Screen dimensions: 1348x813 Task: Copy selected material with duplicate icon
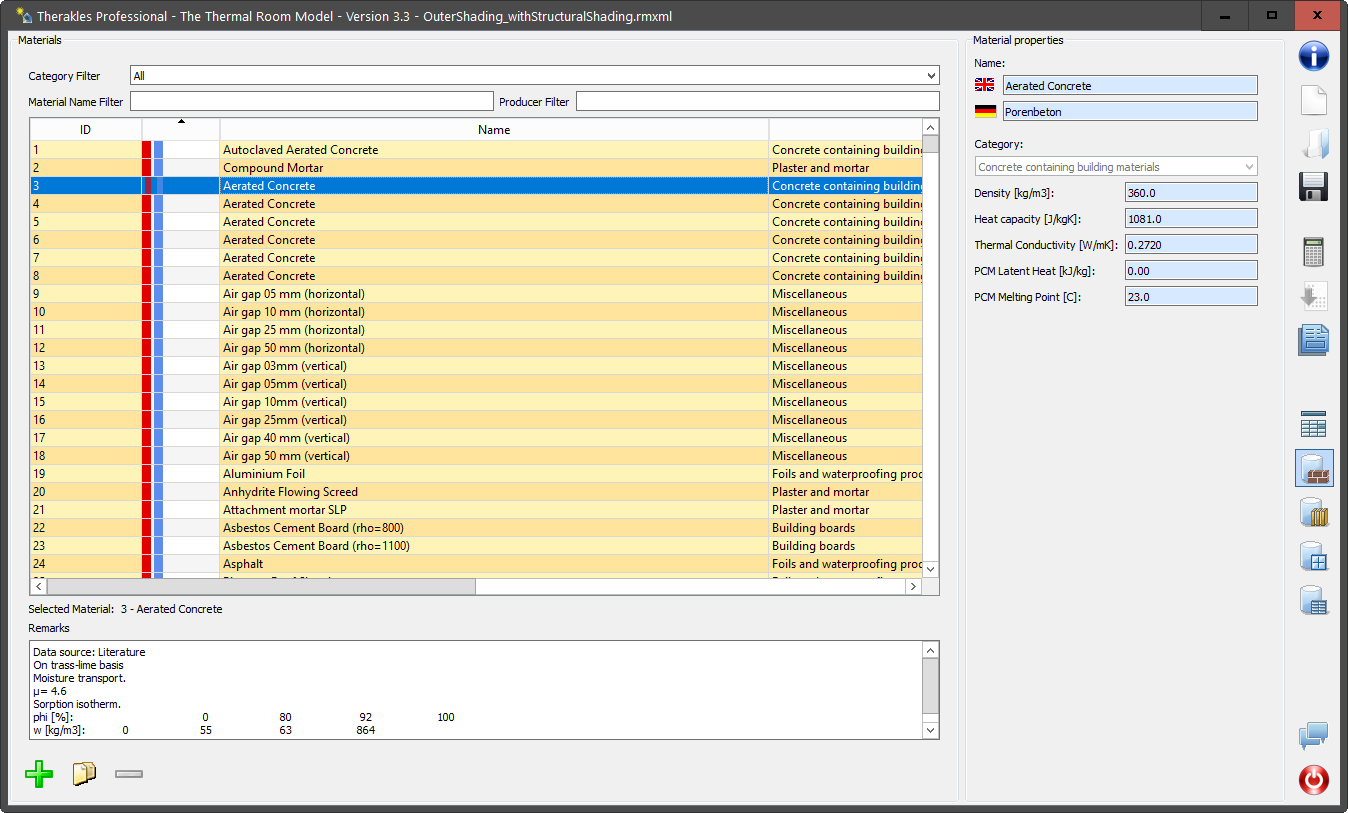85,774
